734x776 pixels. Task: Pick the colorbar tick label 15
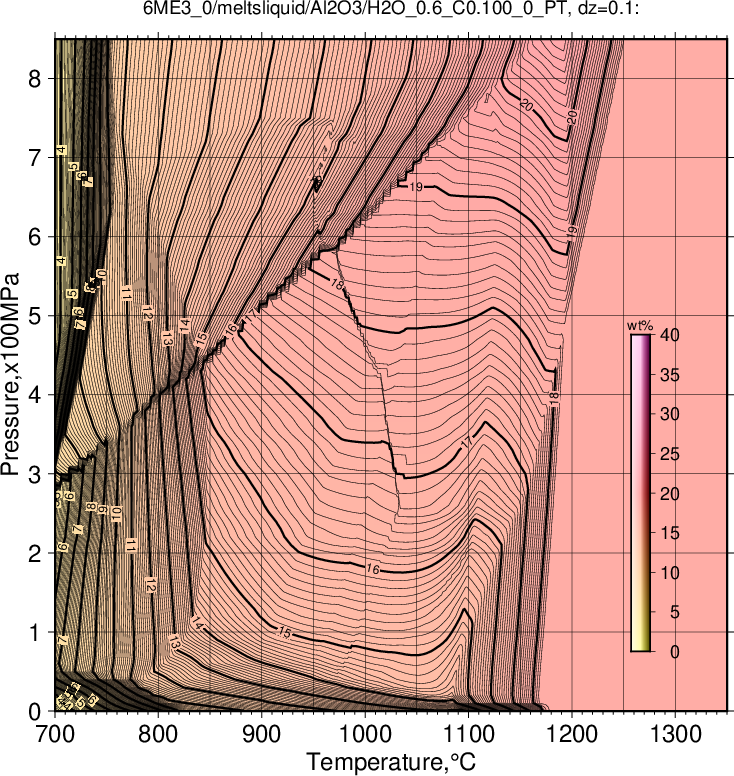670,533
